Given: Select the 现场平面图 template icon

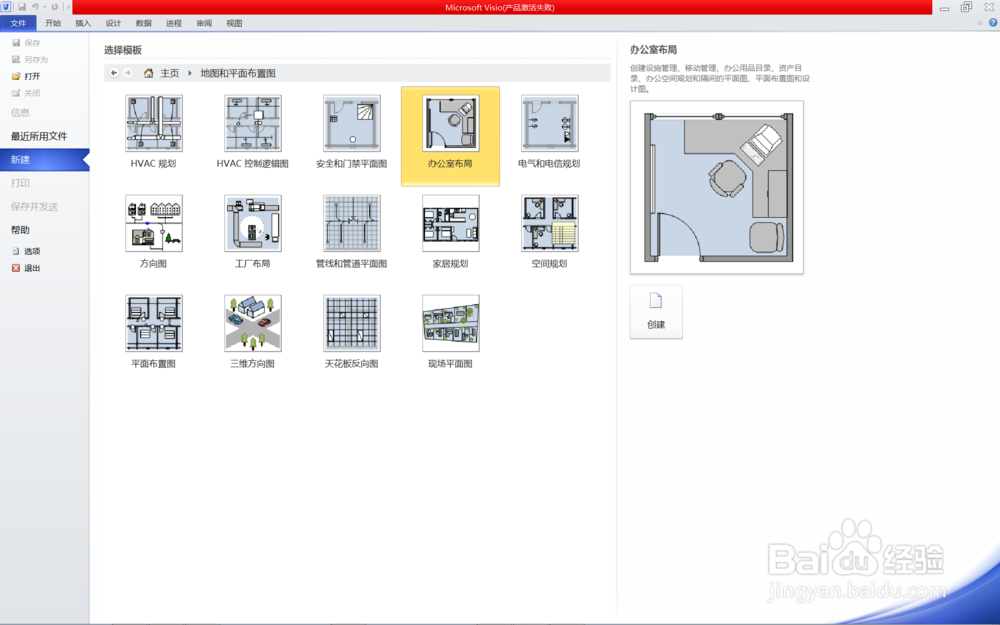Looking at the screenshot, I should tap(450, 323).
